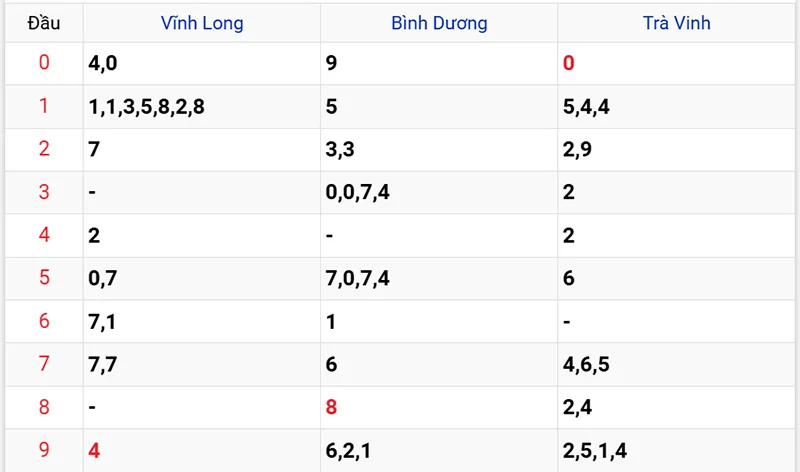
Task: Open the Trà Vinh header link
Action: (676, 23)
